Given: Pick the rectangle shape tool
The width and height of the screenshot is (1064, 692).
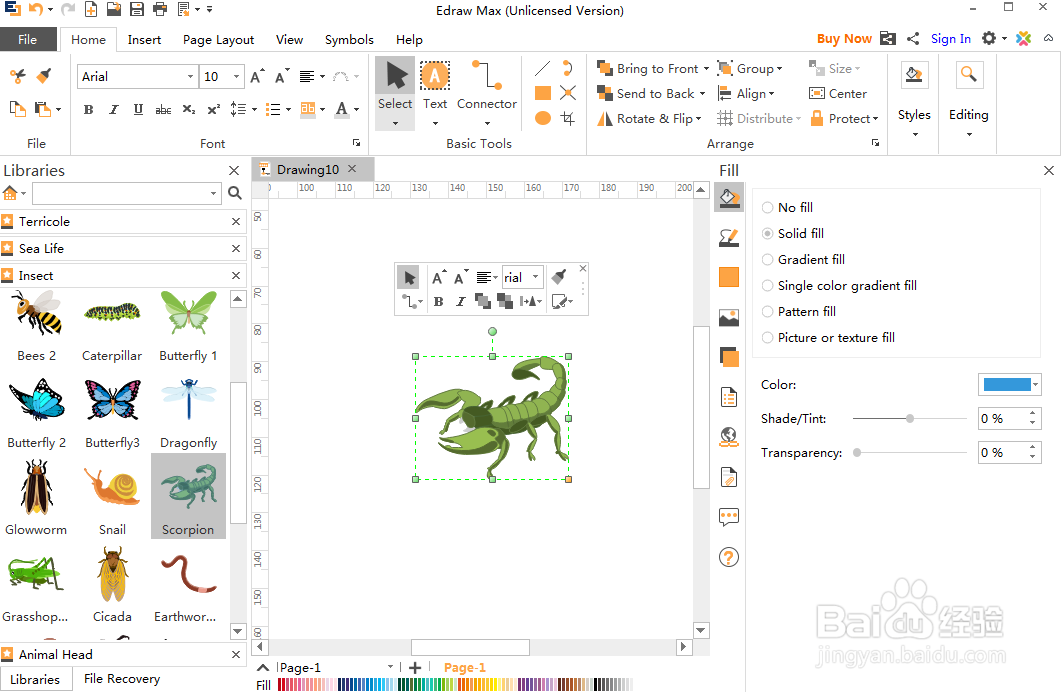Looking at the screenshot, I should [x=543, y=93].
